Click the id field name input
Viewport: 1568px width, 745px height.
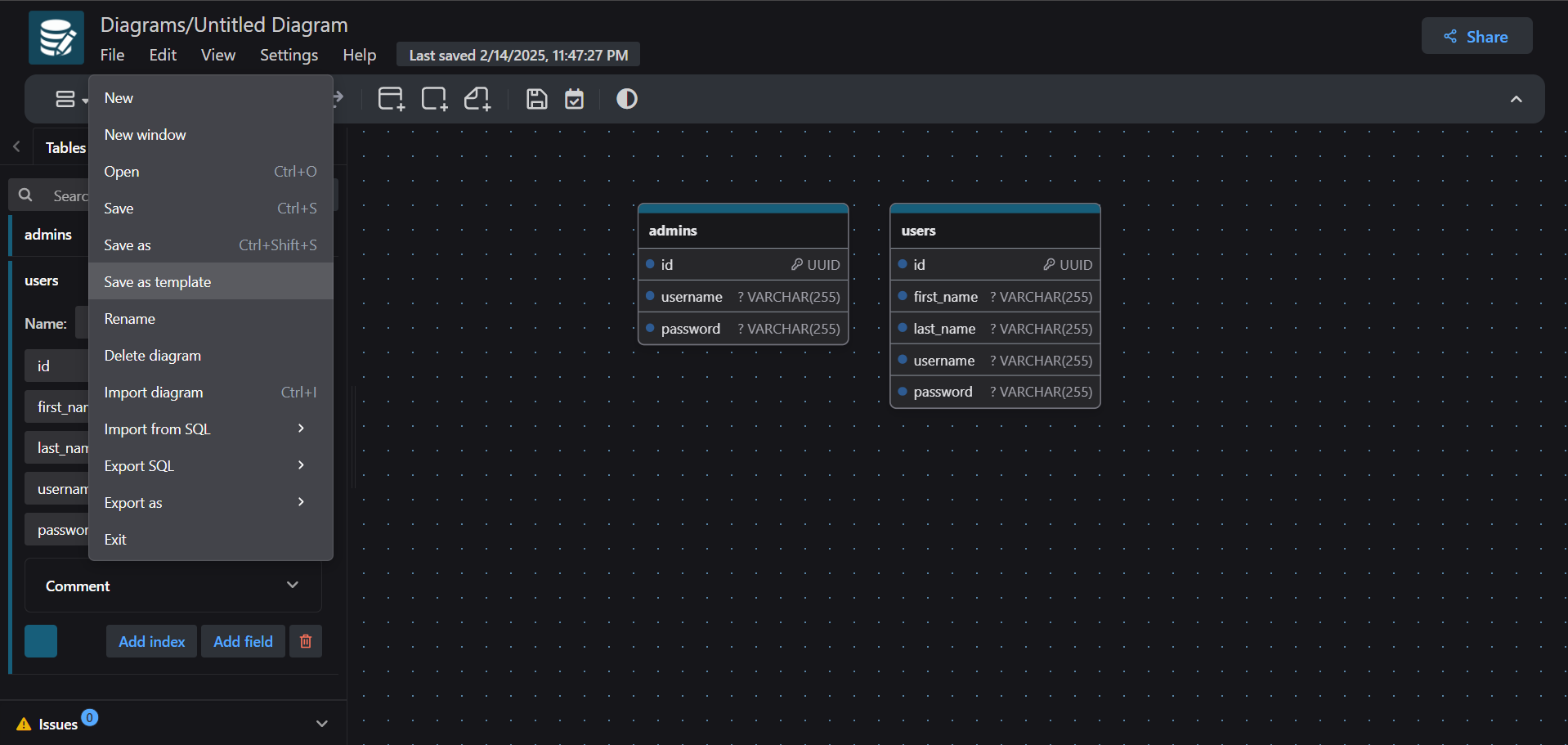pyautogui.click(x=56, y=366)
